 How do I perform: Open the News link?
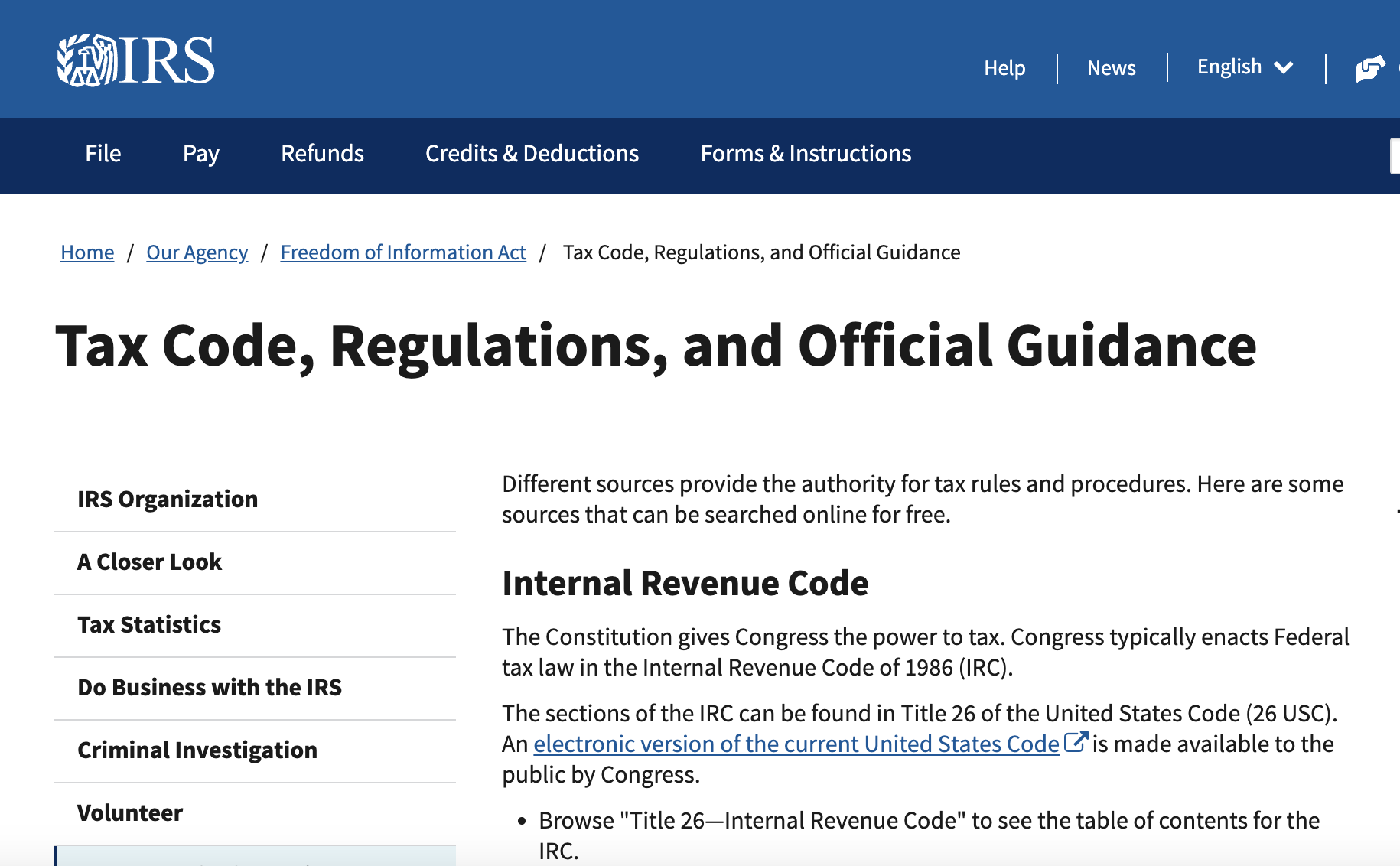1111,68
